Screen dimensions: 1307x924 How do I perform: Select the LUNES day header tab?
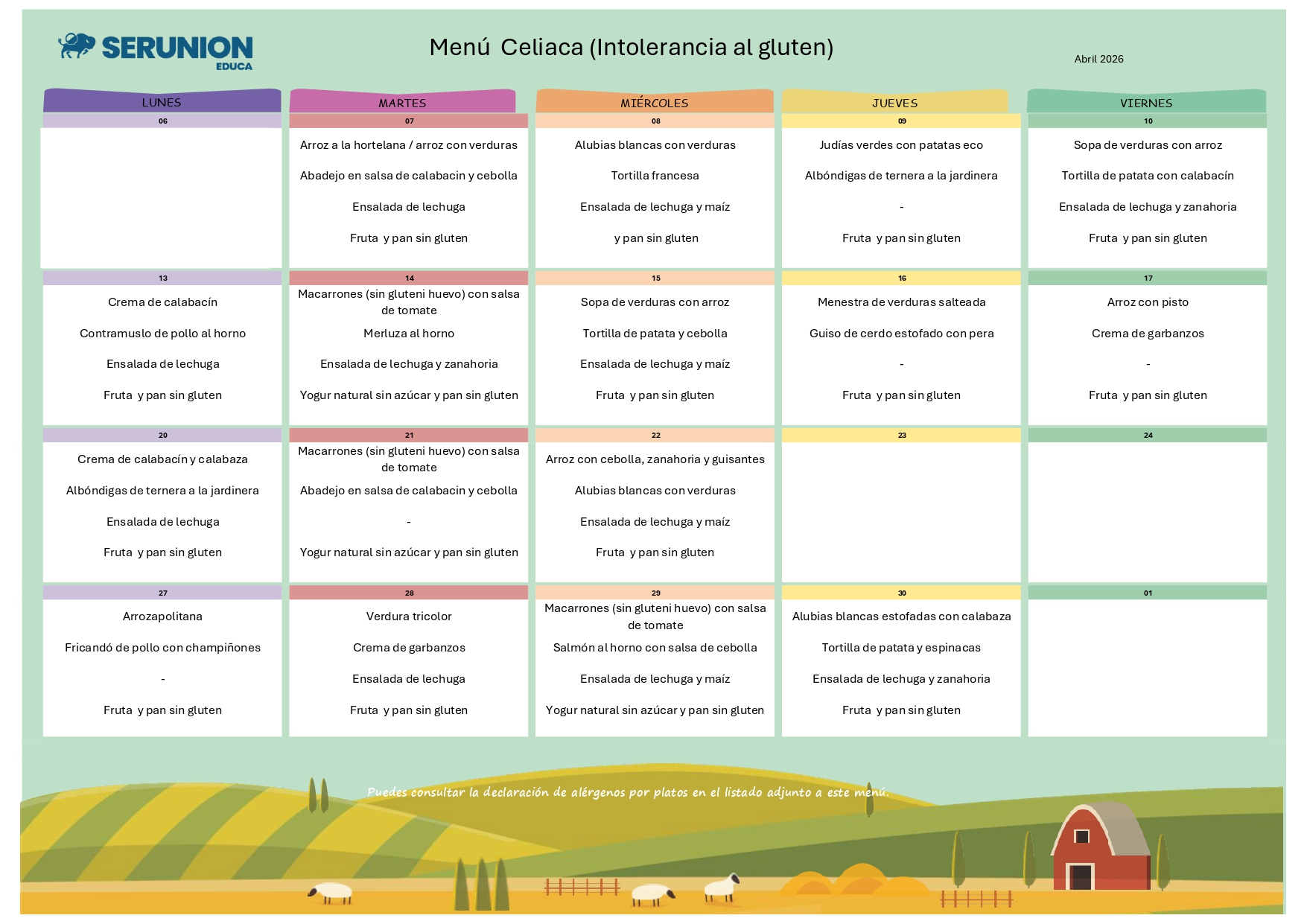click(x=162, y=102)
